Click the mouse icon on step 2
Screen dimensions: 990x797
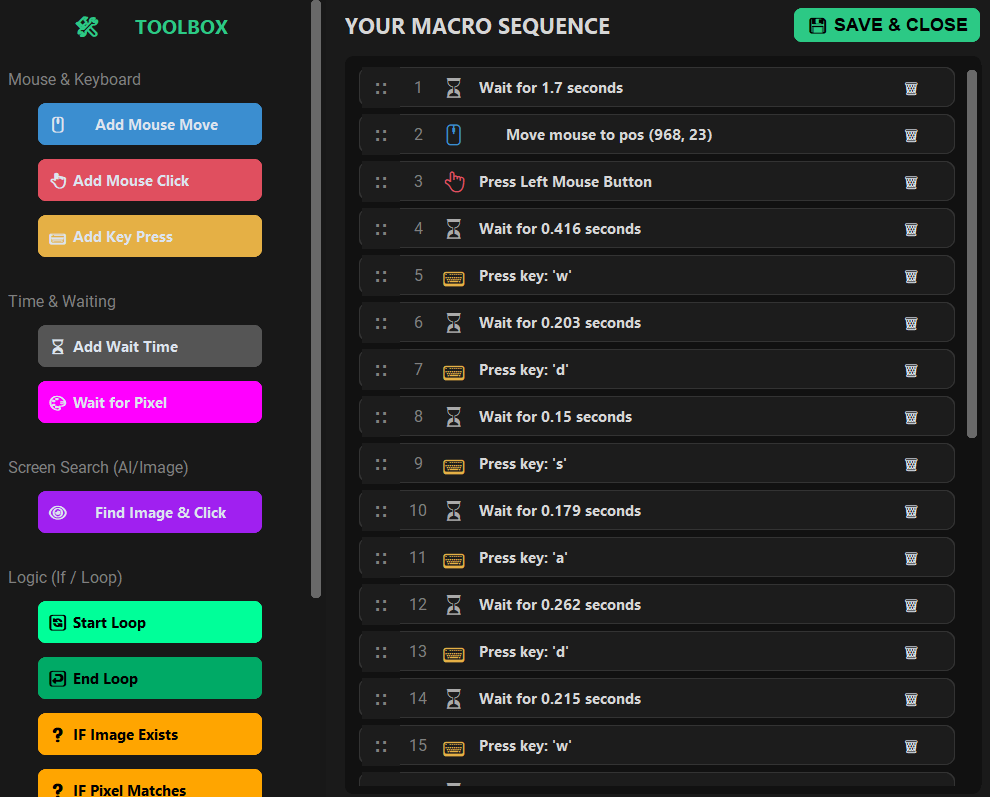click(454, 135)
